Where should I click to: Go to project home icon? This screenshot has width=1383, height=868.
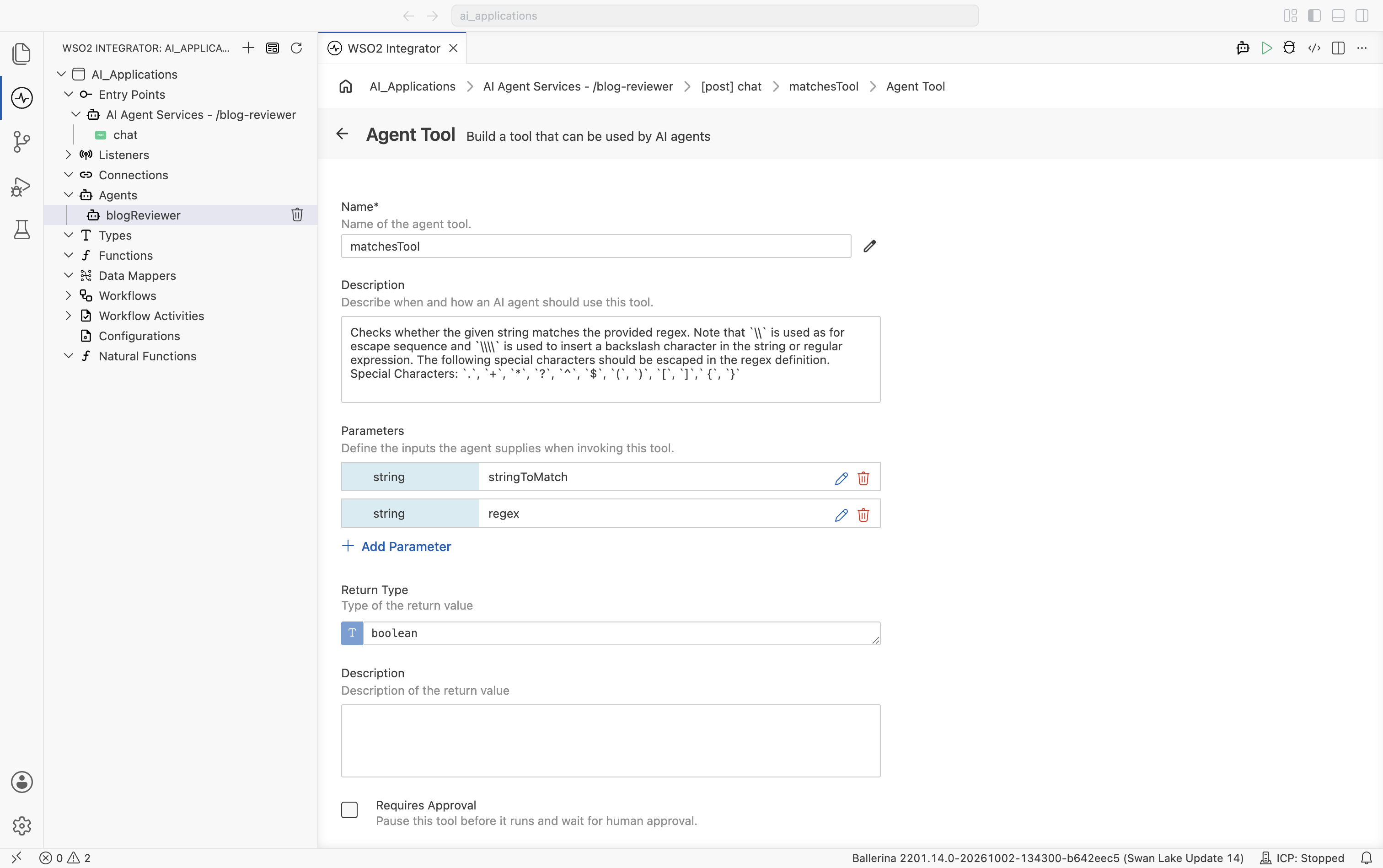(346, 86)
